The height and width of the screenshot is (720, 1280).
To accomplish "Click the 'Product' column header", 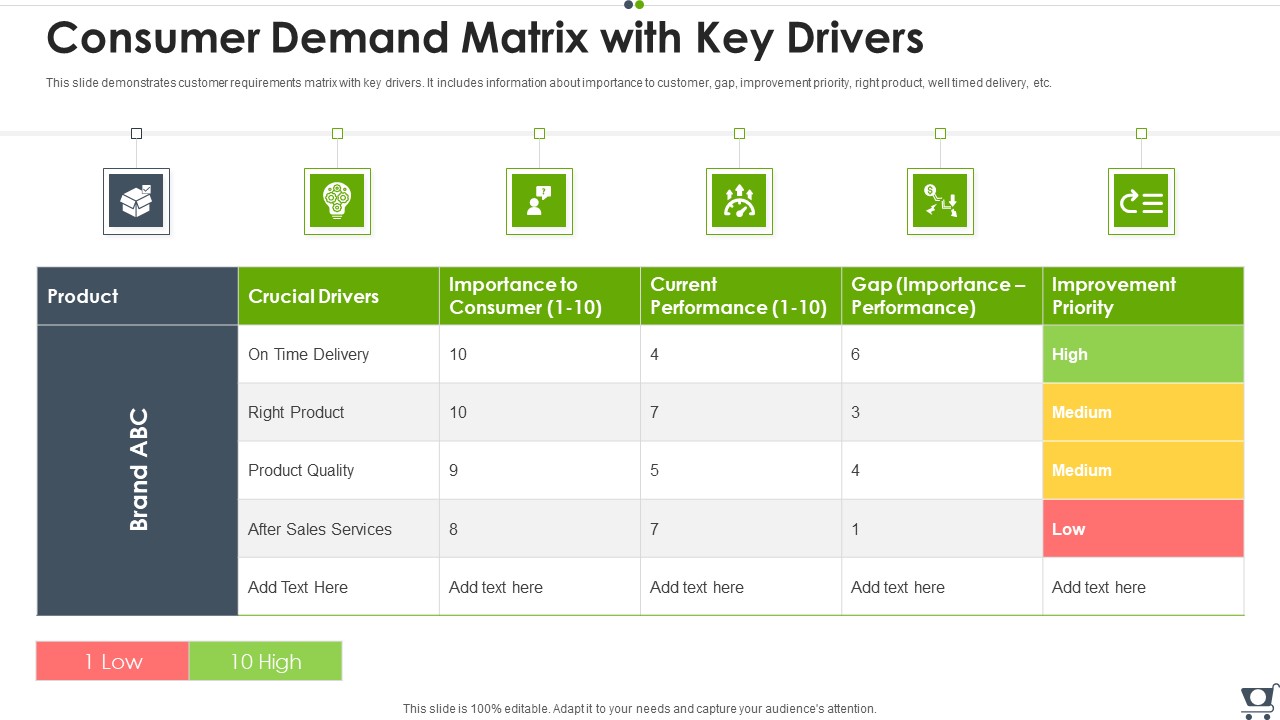I will pos(137,296).
